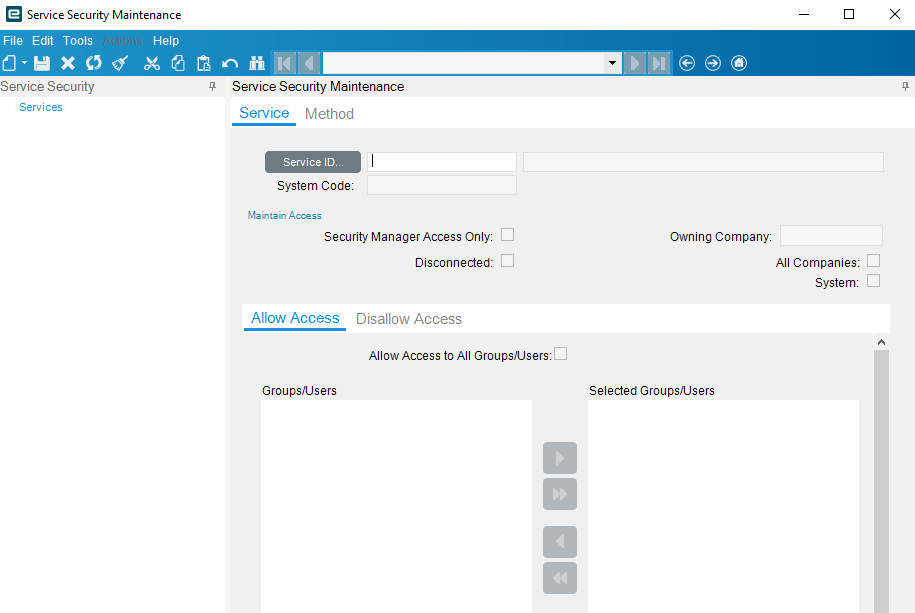Toggle the Disconnected checkbox
915x613 pixels.
pyautogui.click(x=508, y=261)
